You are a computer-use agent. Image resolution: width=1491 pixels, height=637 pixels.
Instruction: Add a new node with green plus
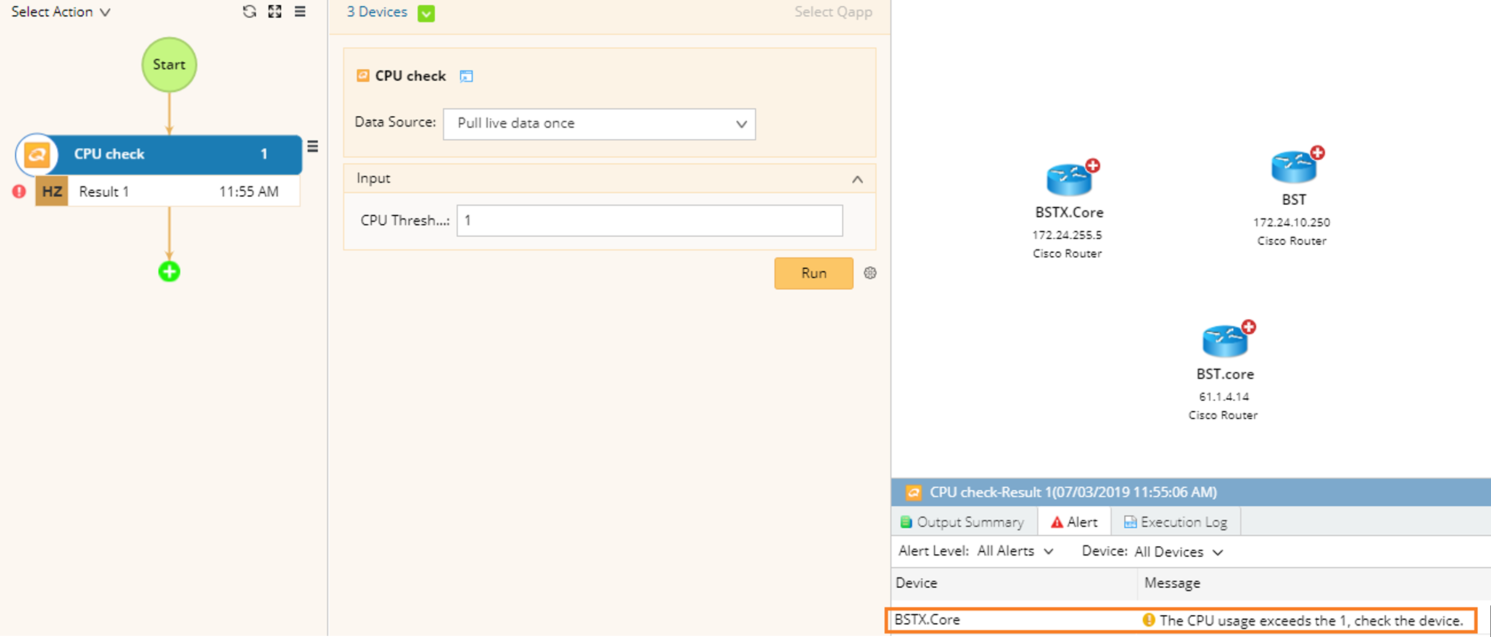pos(169,271)
